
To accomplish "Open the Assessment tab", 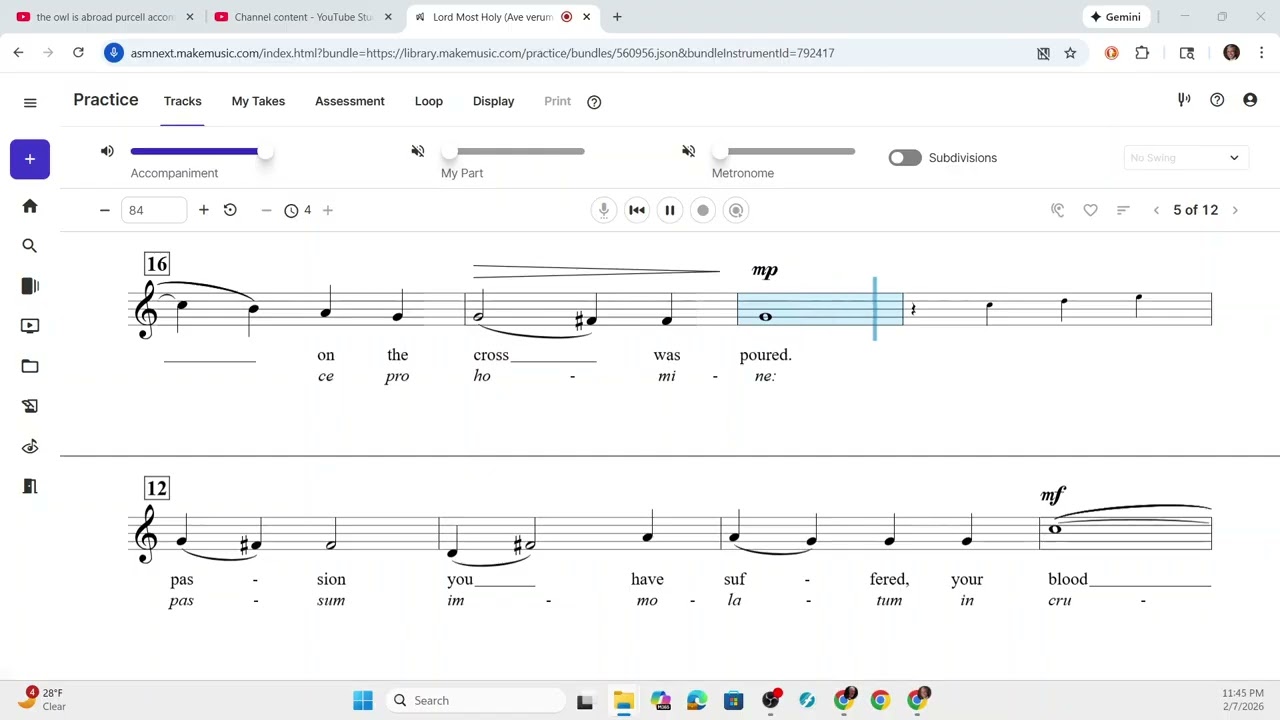I will click(350, 101).
